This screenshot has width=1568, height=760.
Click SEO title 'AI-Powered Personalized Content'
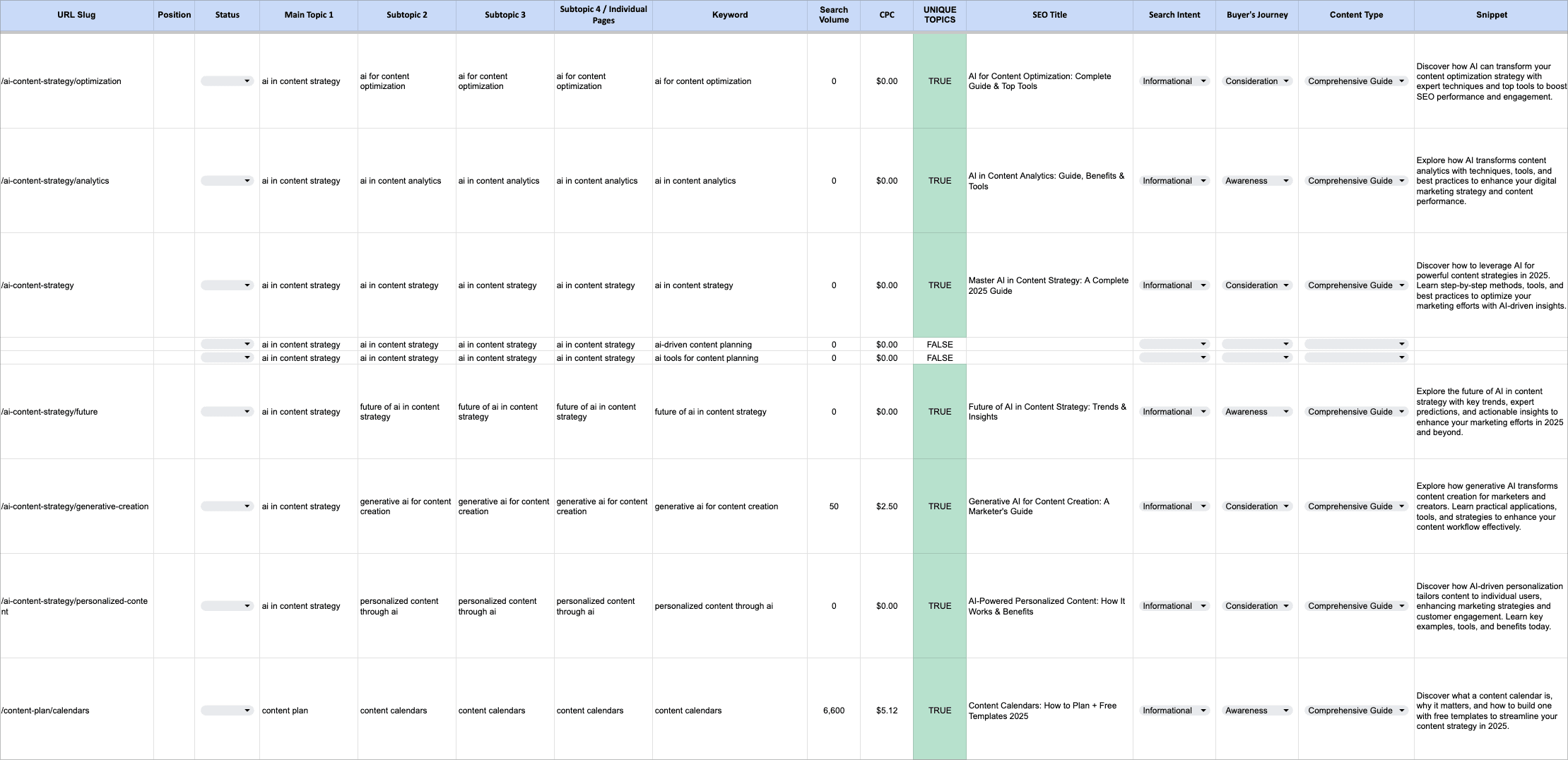[x=1049, y=606]
